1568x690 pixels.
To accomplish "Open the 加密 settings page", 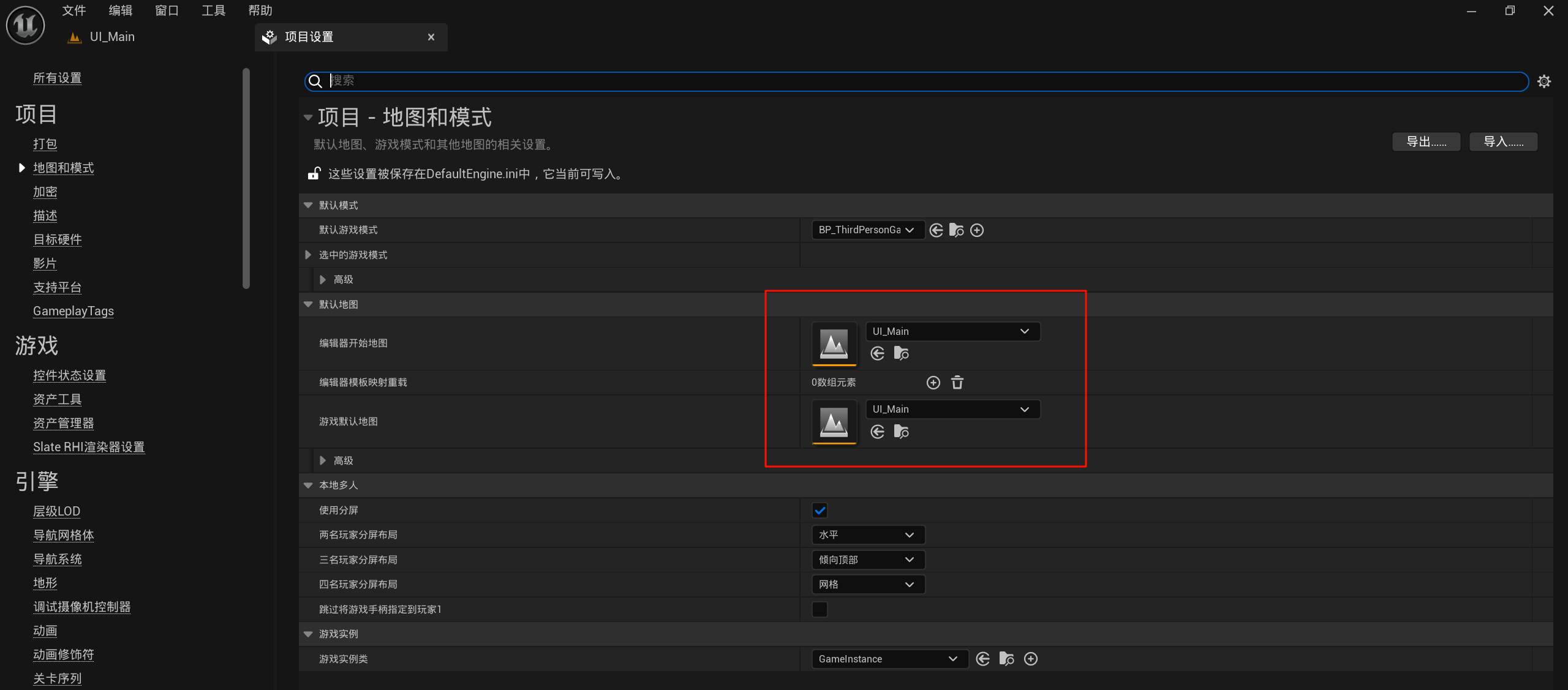I will [x=45, y=192].
